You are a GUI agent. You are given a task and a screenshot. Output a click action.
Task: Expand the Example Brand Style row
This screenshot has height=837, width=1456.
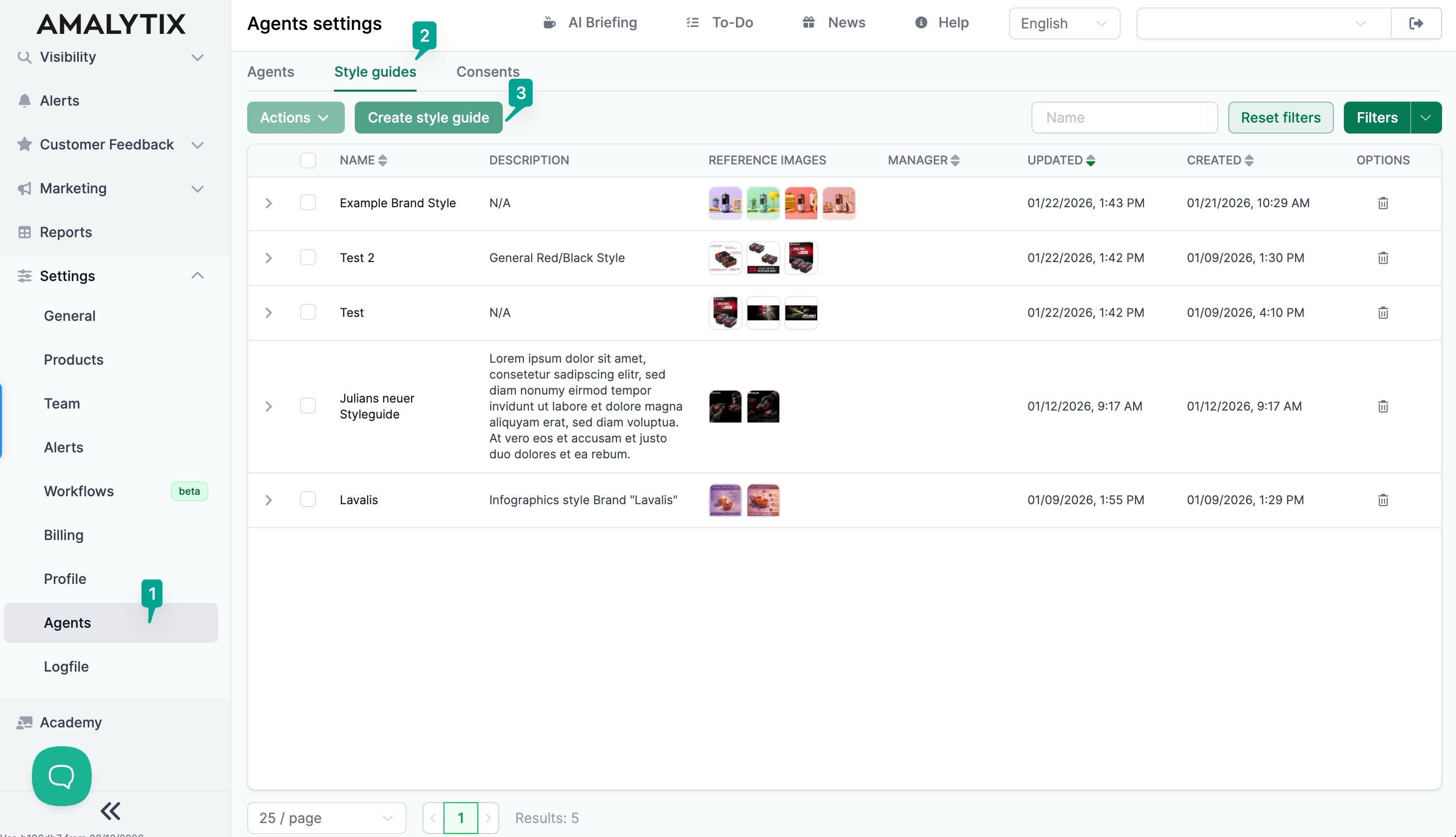269,203
